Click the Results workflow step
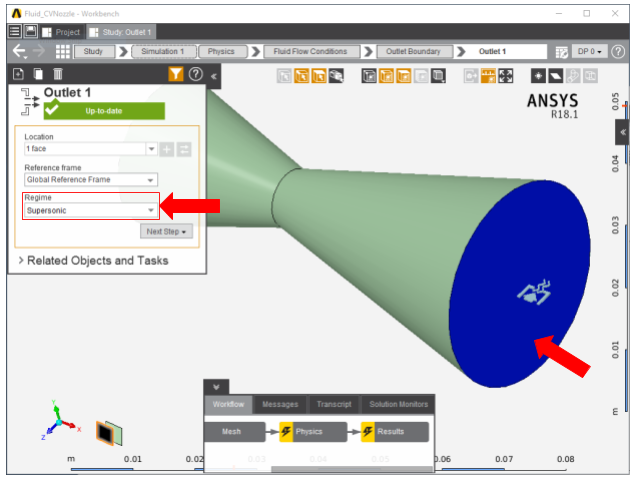Viewport: 638px width, 481px height. [x=395, y=432]
